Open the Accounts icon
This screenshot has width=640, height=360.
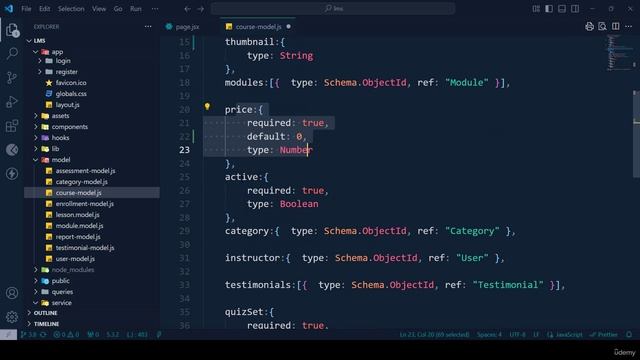[12, 293]
